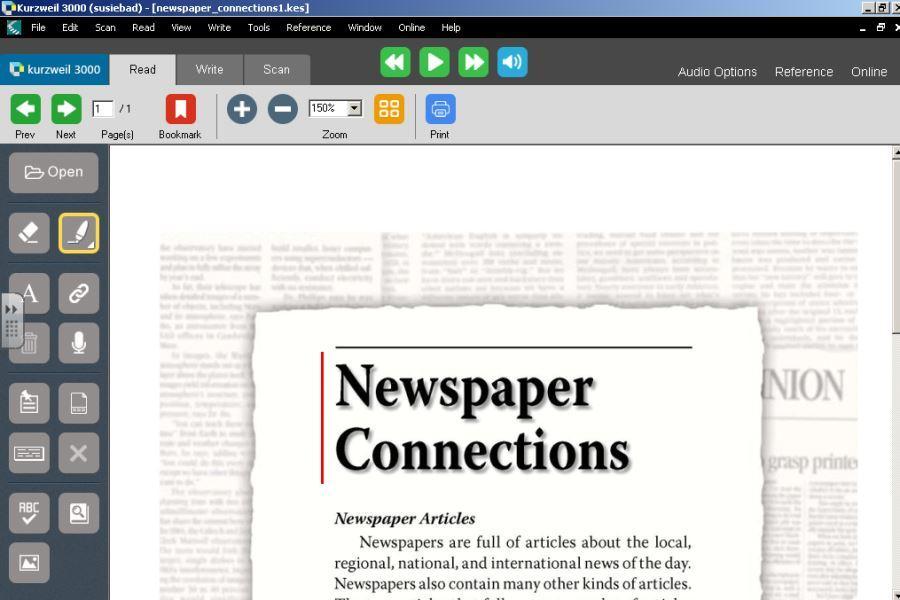Go to Next page
Screen dimensions: 900x600
click(x=66, y=109)
